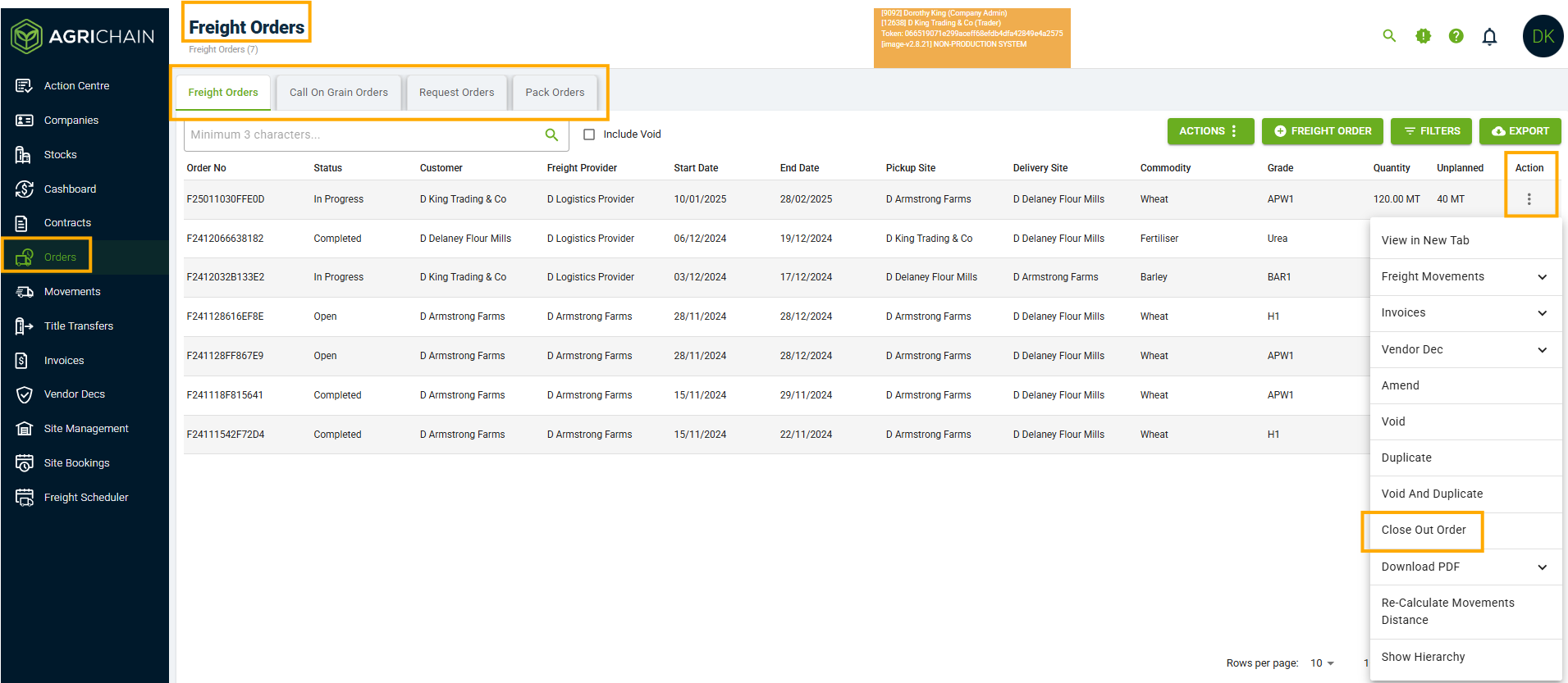Choose Close Out Order menu item

tap(1465, 530)
